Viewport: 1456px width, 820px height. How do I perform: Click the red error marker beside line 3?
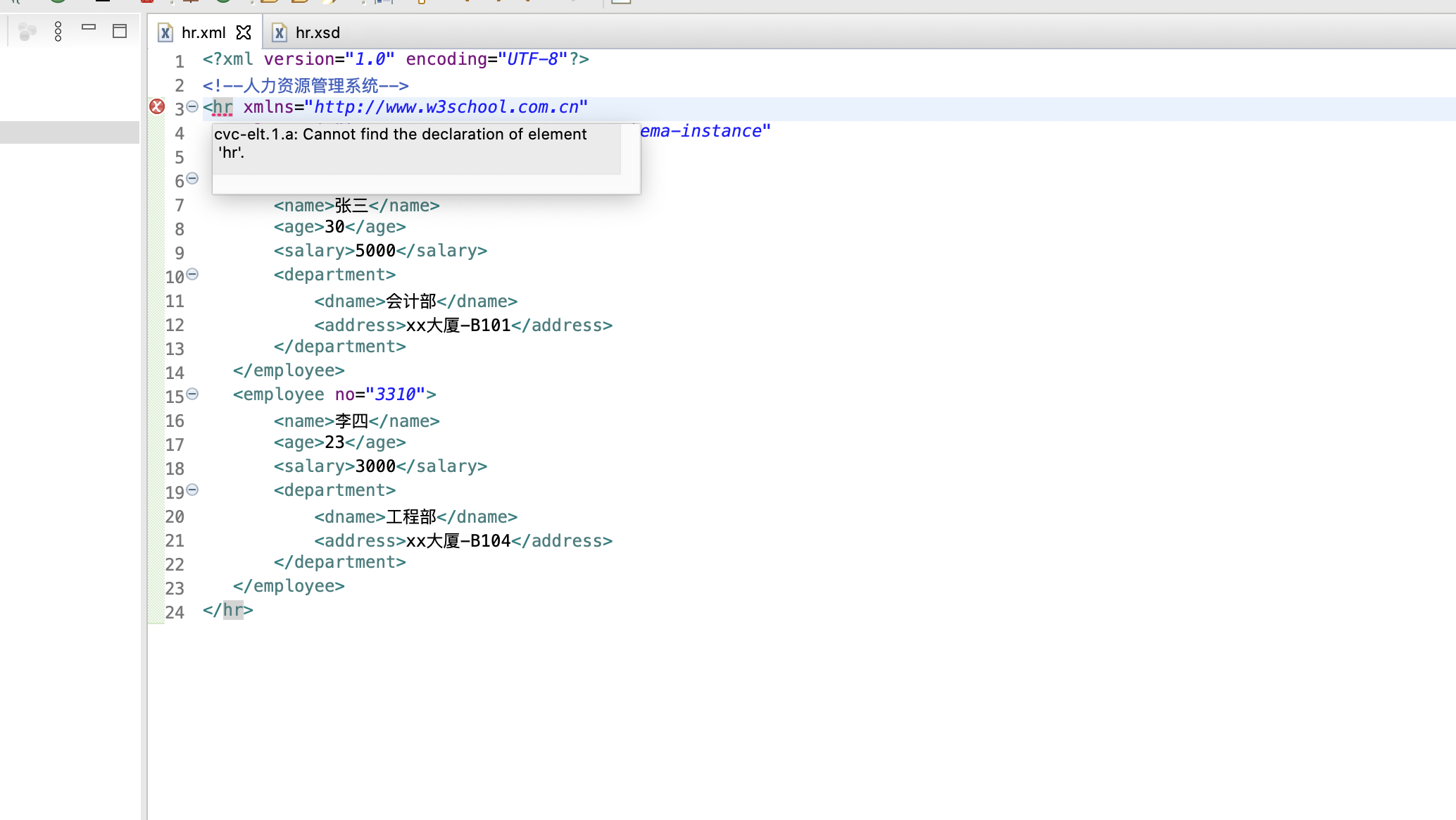(x=156, y=106)
